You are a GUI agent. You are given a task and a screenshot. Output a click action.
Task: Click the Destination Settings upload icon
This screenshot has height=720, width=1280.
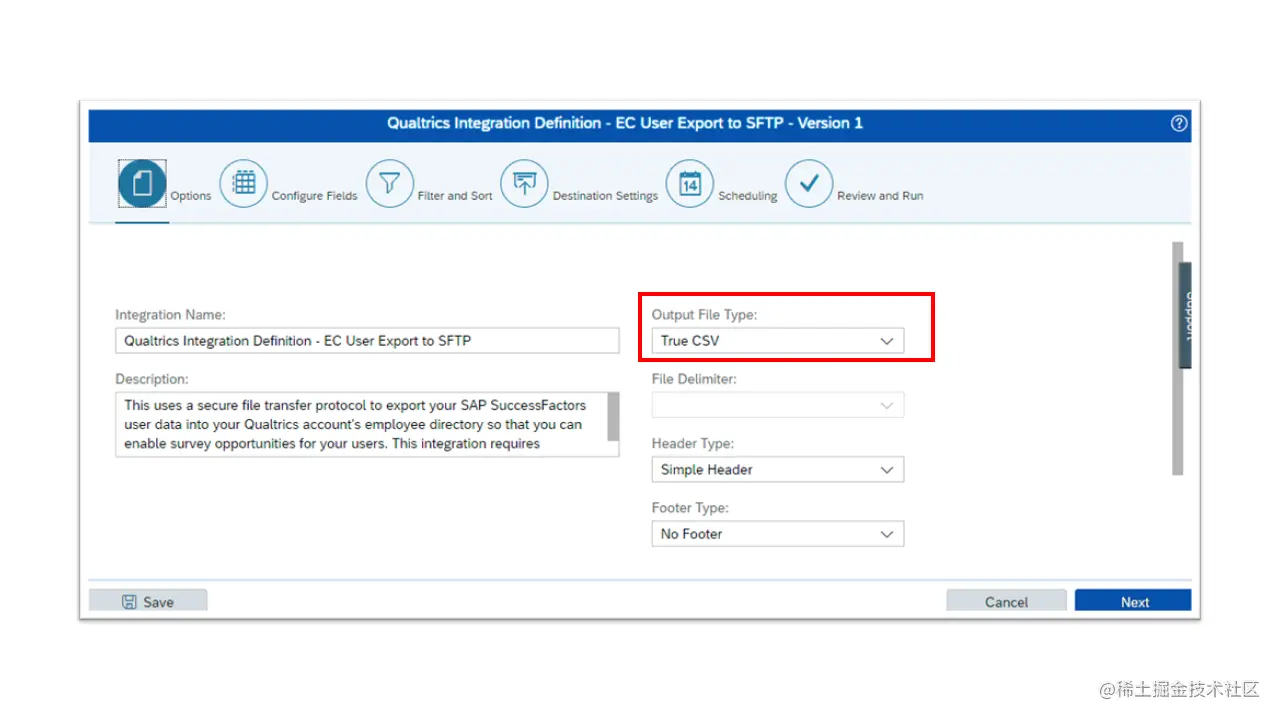[524, 184]
